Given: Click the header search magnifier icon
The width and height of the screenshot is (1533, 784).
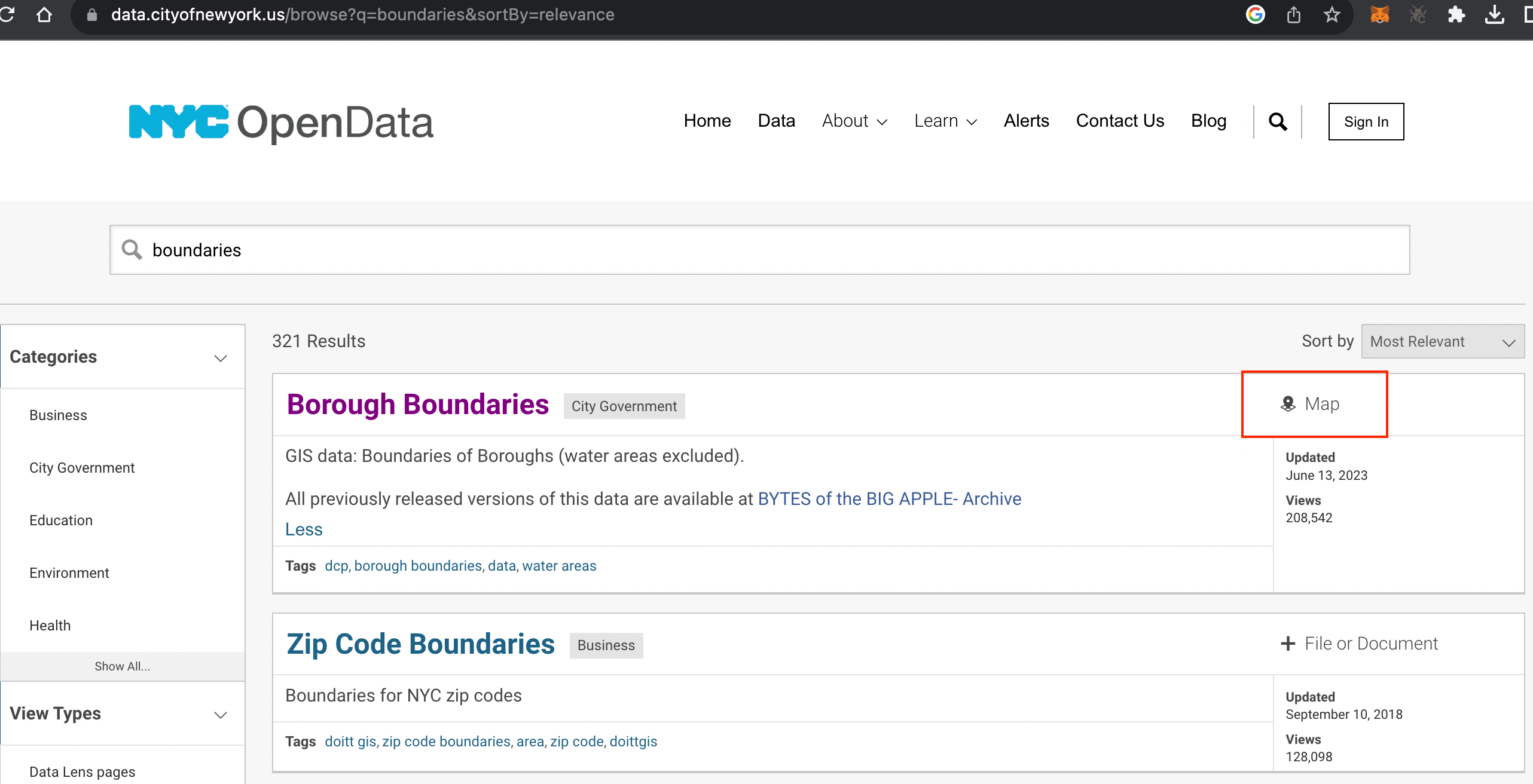Looking at the screenshot, I should [x=1278, y=121].
